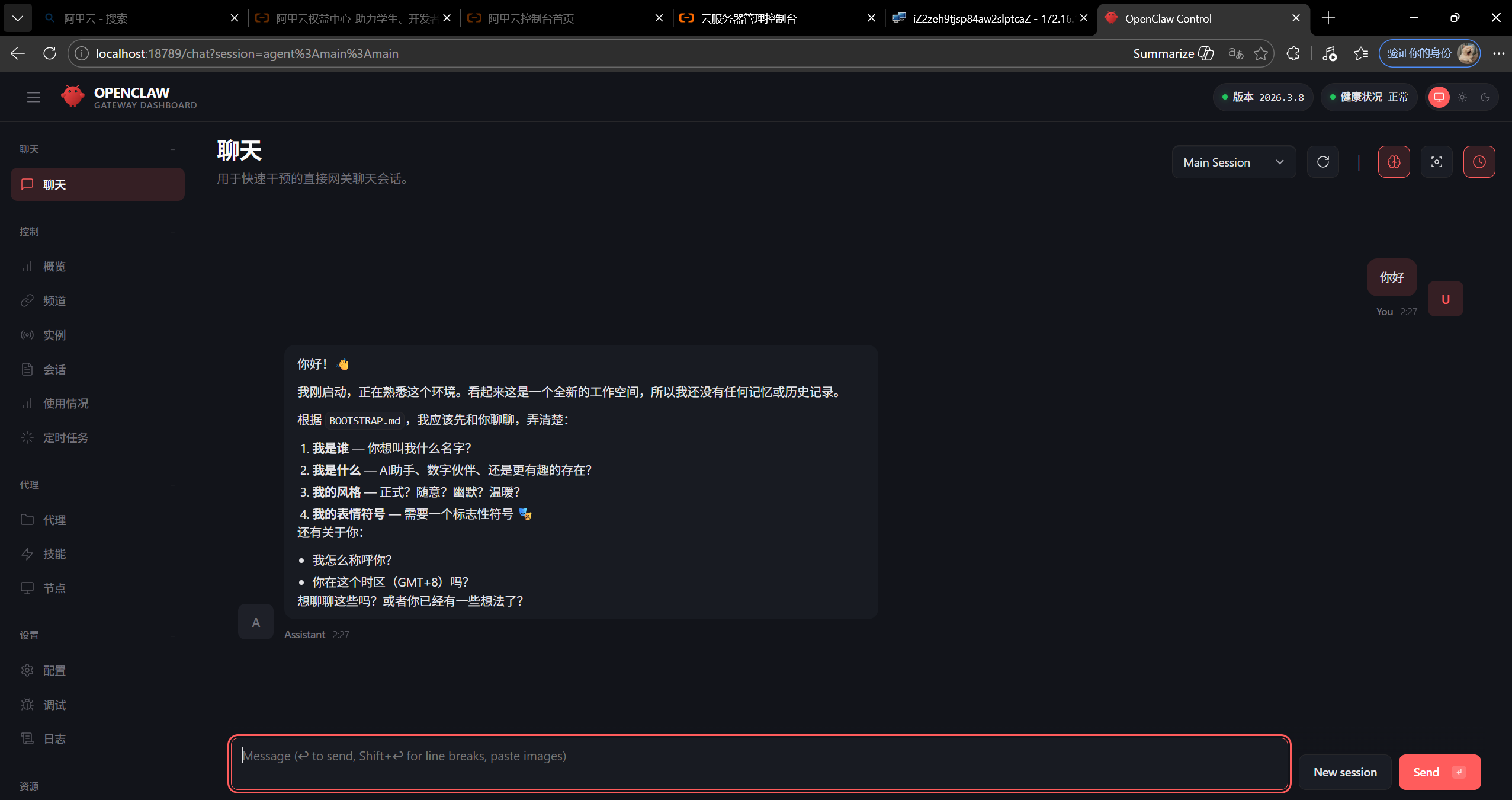The height and width of the screenshot is (800, 1512).
Task: Select light theme sun icon
Action: click(x=1462, y=97)
